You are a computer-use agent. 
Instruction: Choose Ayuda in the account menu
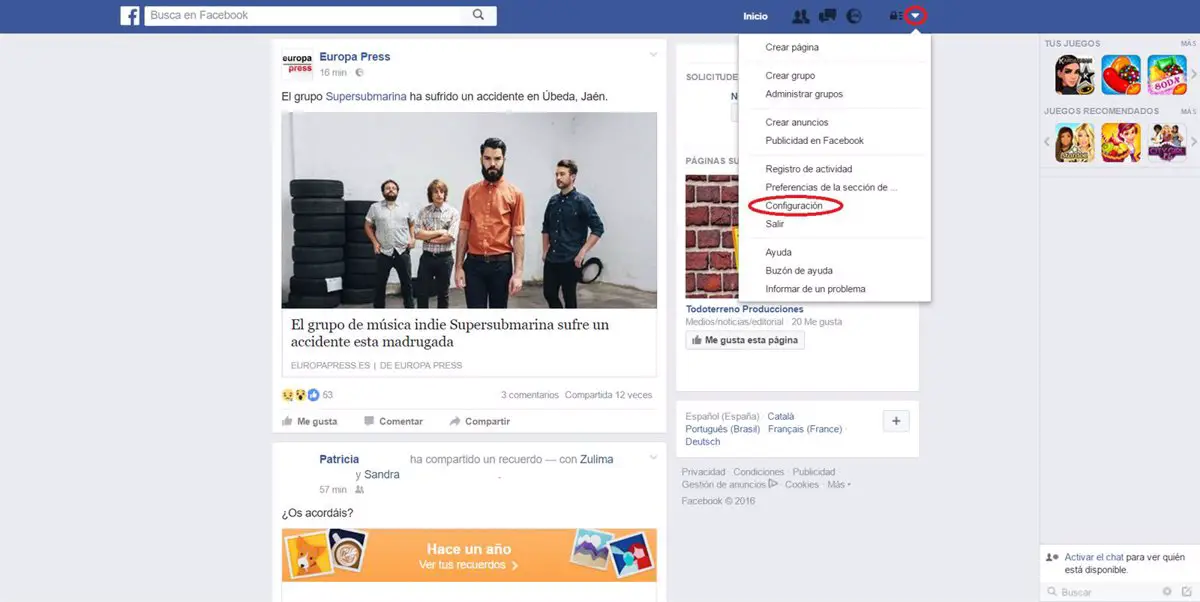[x=778, y=252]
